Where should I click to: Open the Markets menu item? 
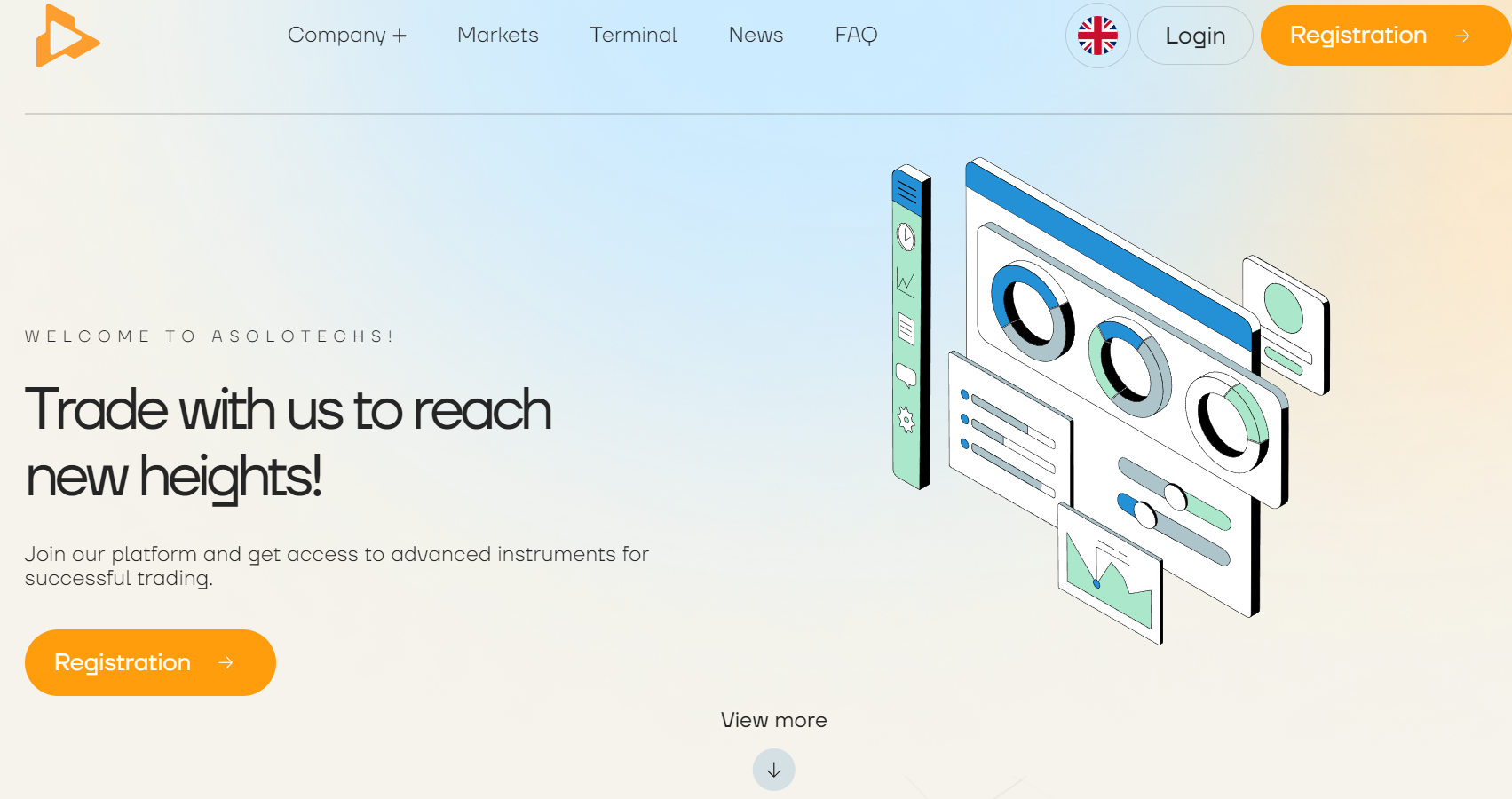497,36
